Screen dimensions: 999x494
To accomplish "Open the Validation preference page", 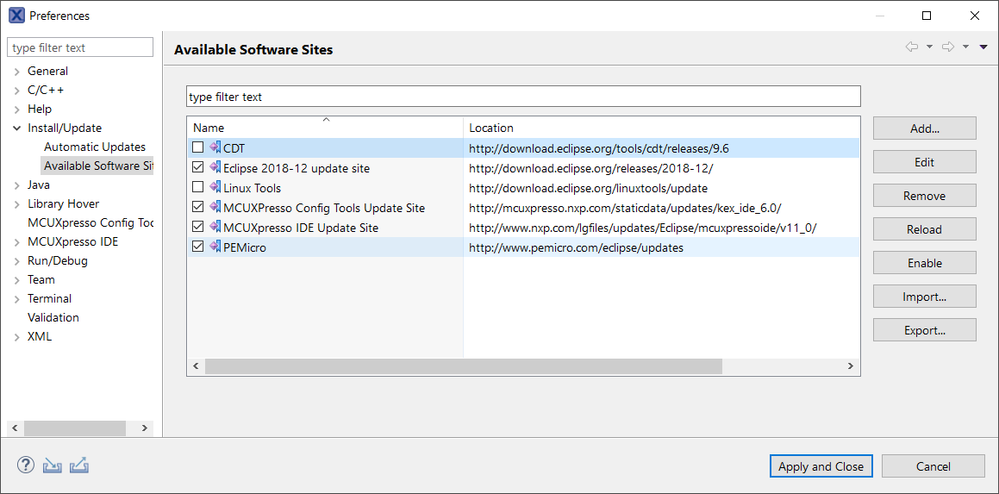I will pos(53,317).
